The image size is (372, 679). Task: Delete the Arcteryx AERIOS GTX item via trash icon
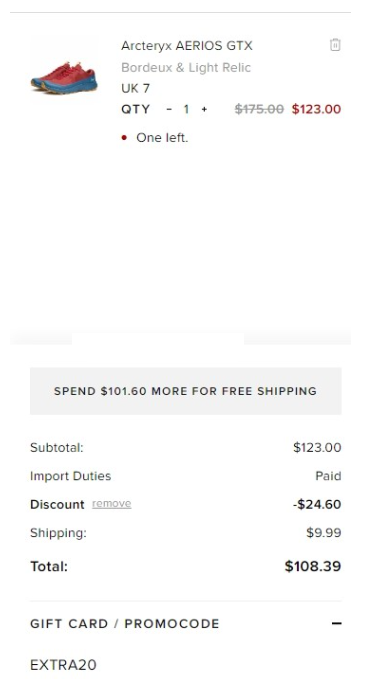coord(335,45)
